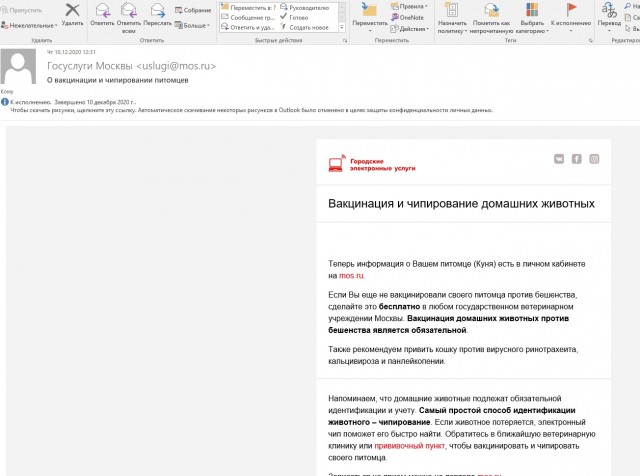The height and width of the screenshot is (476, 640).
Task: Open the VK social icon in email
Action: tap(559, 159)
